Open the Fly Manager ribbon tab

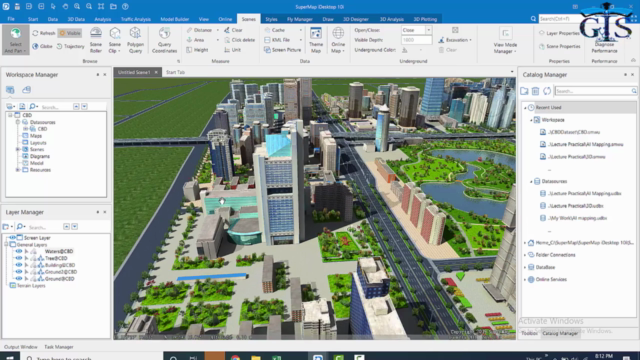point(300,19)
